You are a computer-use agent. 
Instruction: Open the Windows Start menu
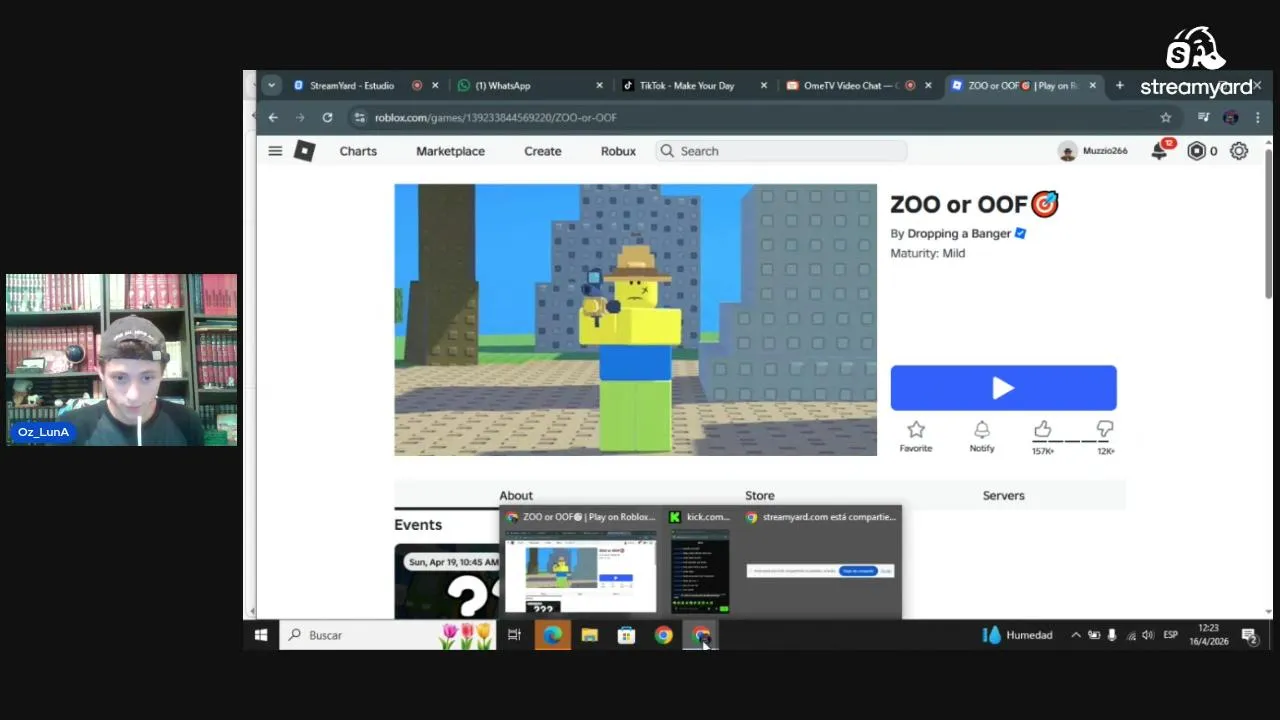click(261, 635)
